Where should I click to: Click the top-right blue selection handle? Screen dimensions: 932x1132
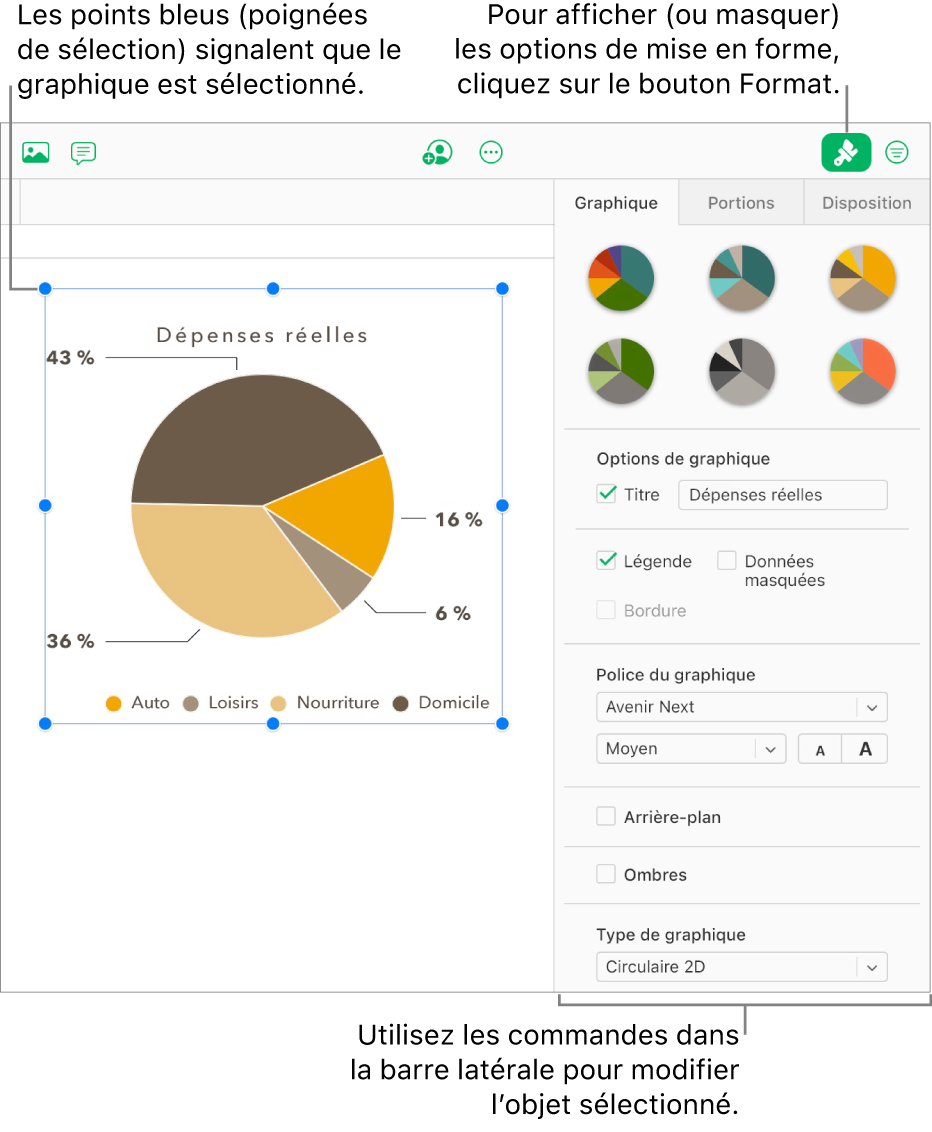pyautogui.click(x=502, y=289)
